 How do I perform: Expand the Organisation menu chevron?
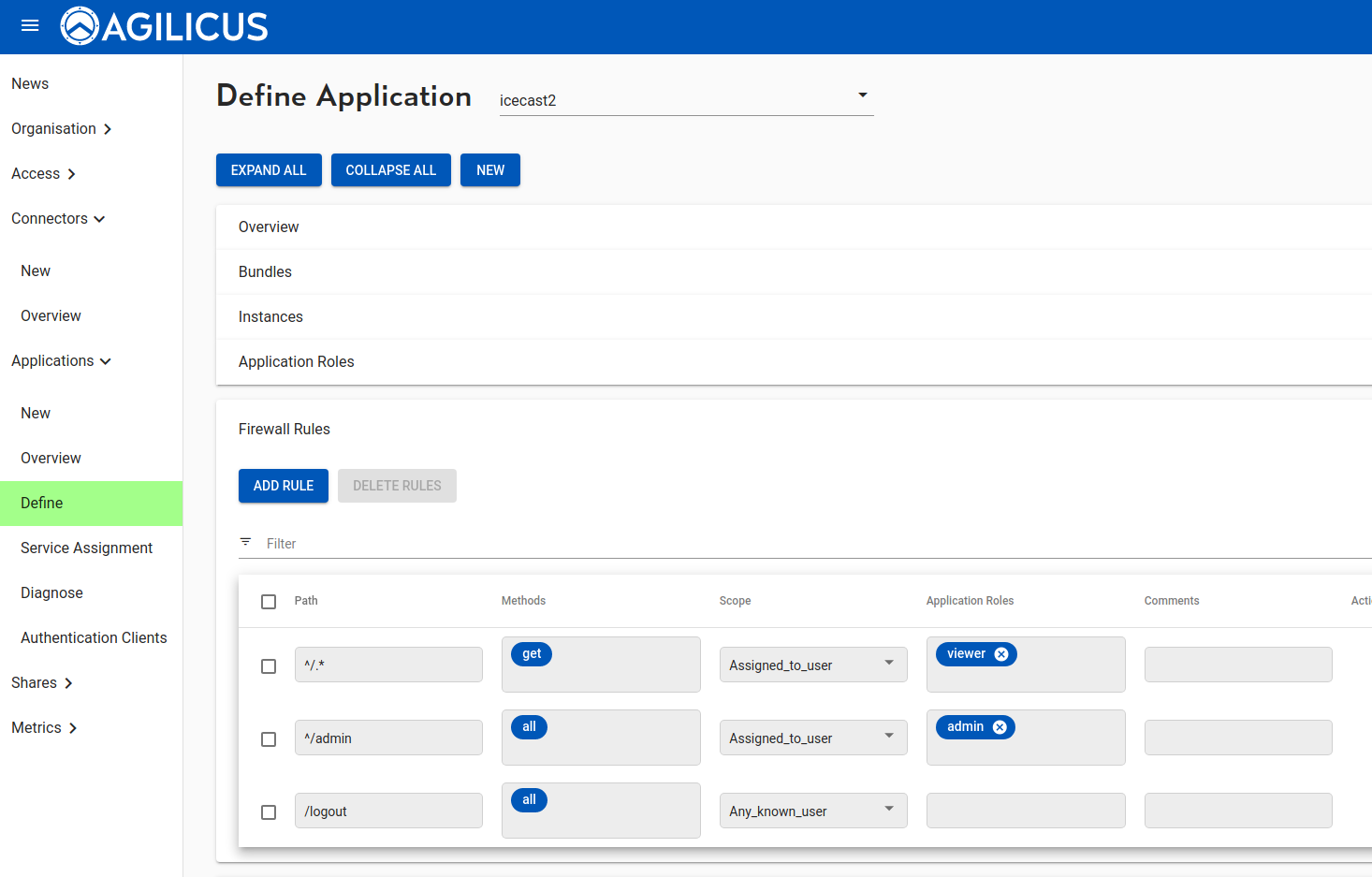pyautogui.click(x=108, y=129)
